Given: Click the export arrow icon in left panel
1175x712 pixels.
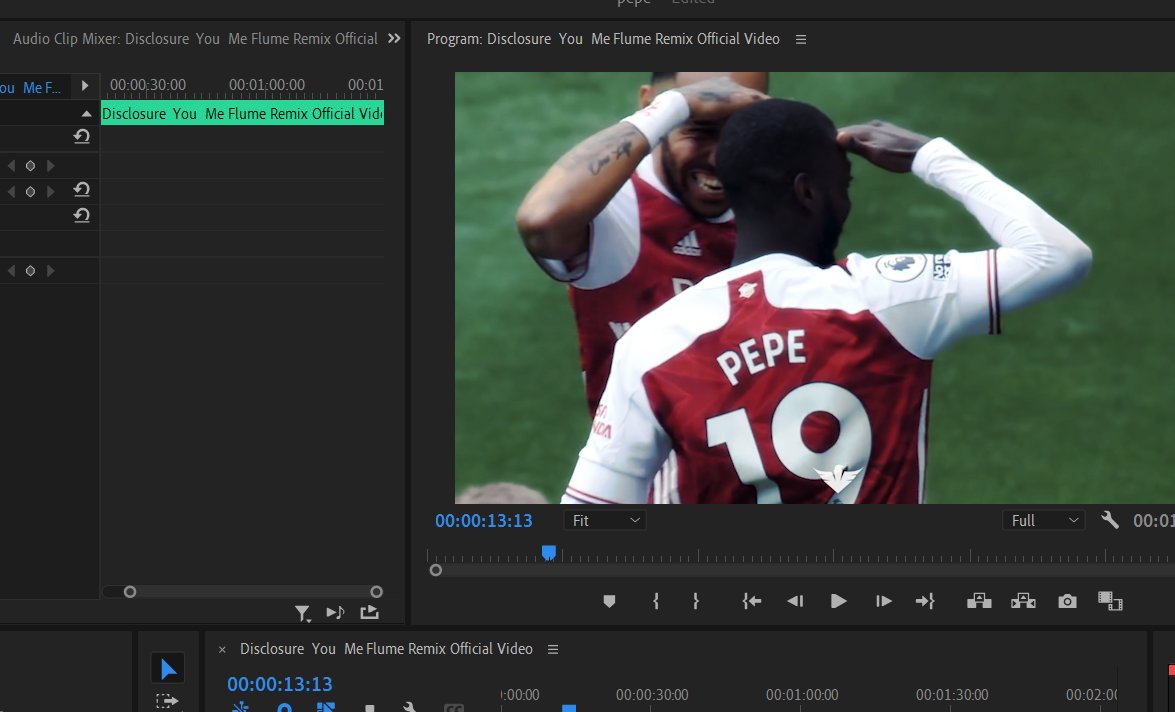Looking at the screenshot, I should click(369, 613).
